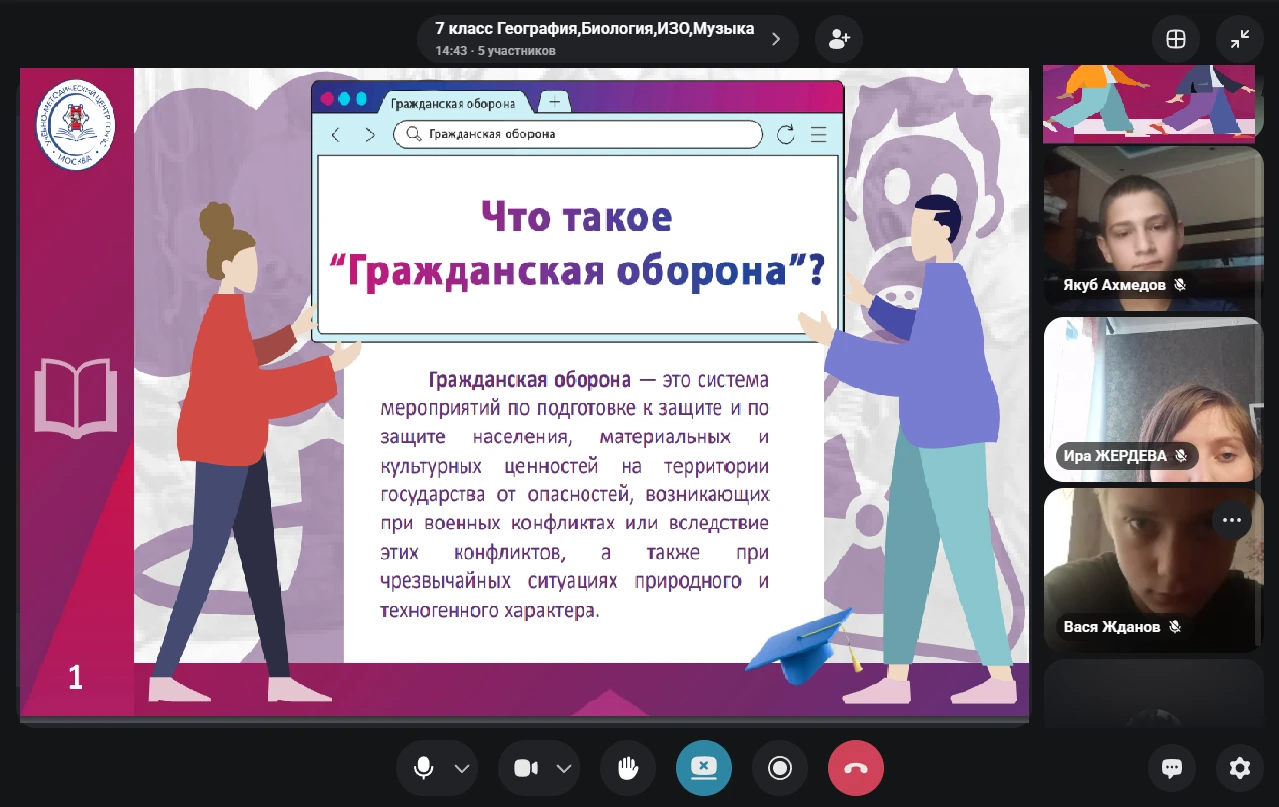Expand call title chevron arrow
This screenshot has height=807, width=1279.
pyautogui.click(x=776, y=39)
